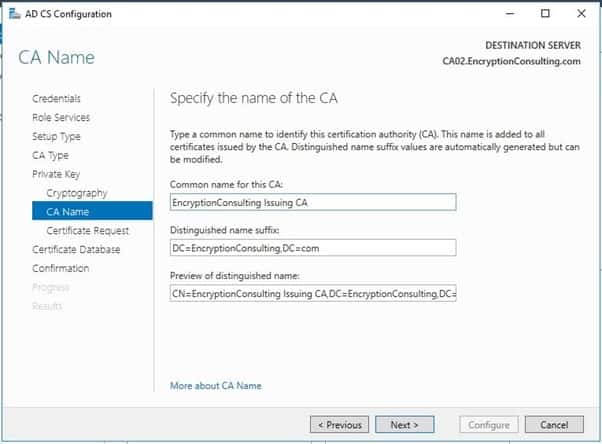Click the Distinguished name suffix field
The width and height of the screenshot is (602, 444).
[312, 248]
